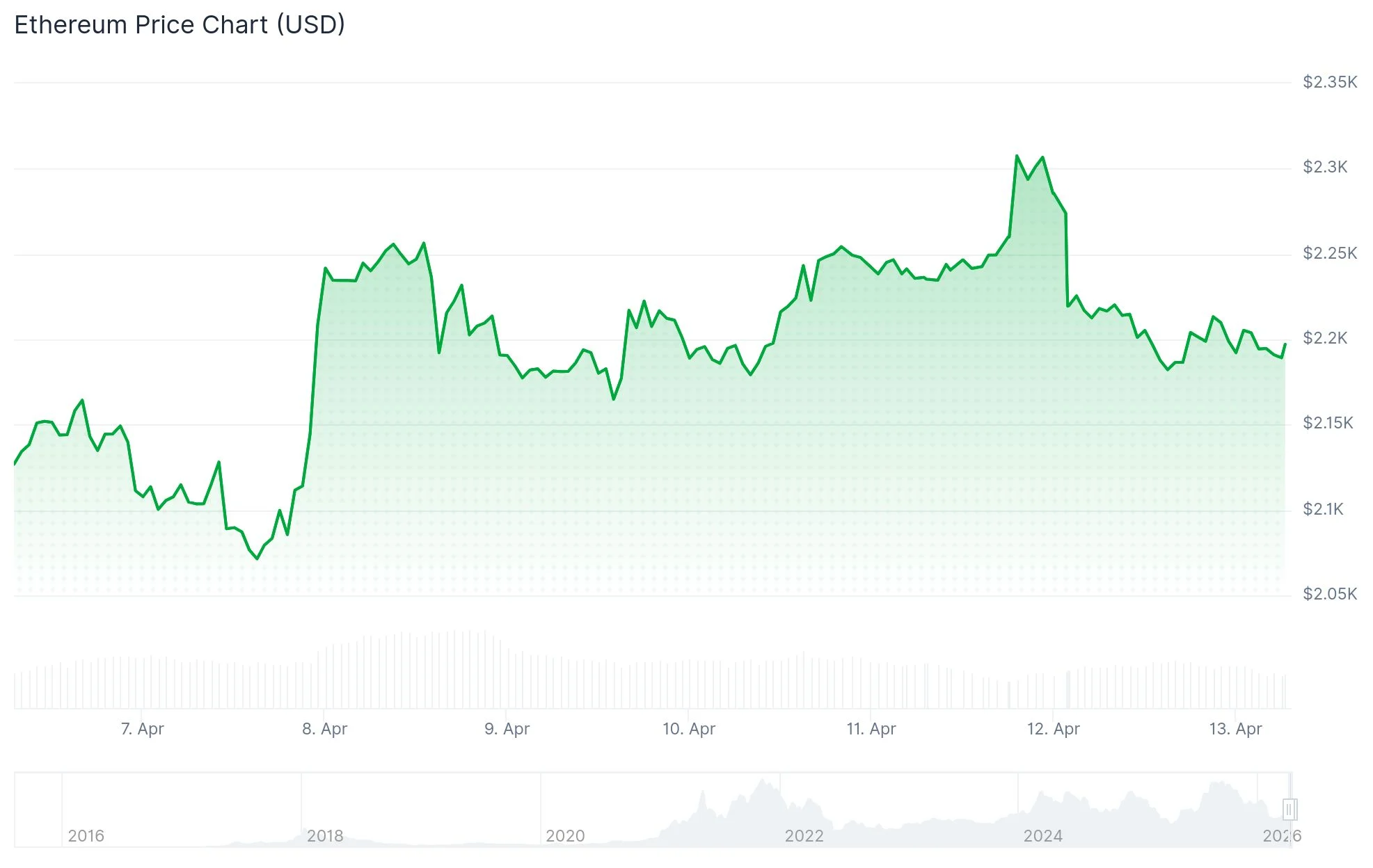Click the 7. Apr date label
The image size is (1373, 868).
[143, 729]
